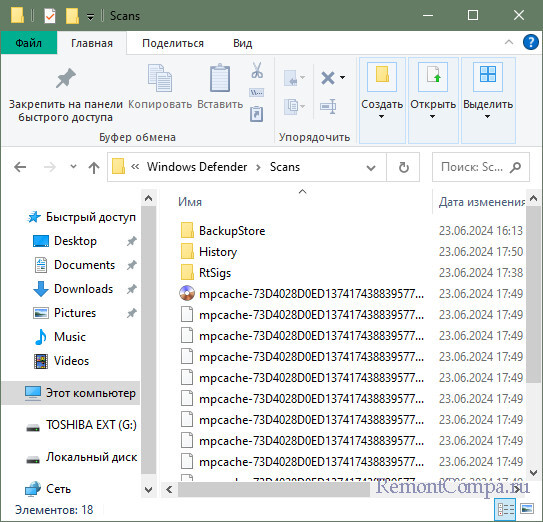This screenshot has height=522, width=543.
Task: Switch to the Поделиться ribbon tab
Action: pyautogui.click(x=173, y=43)
